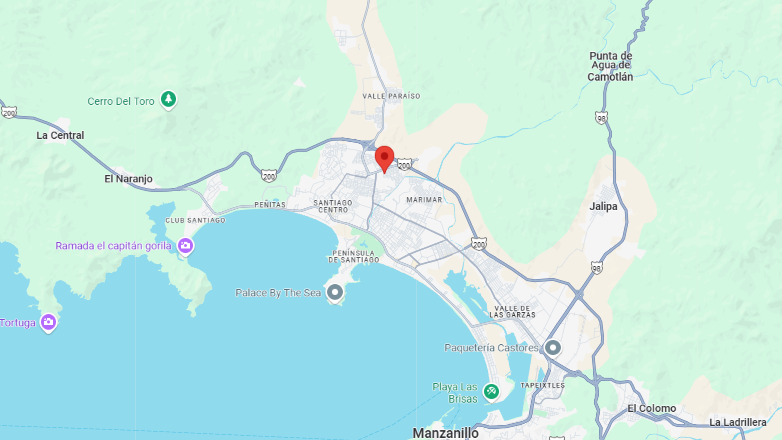Select Punta de Agua de Camotlán label
This screenshot has height=440, width=782.
tap(610, 66)
